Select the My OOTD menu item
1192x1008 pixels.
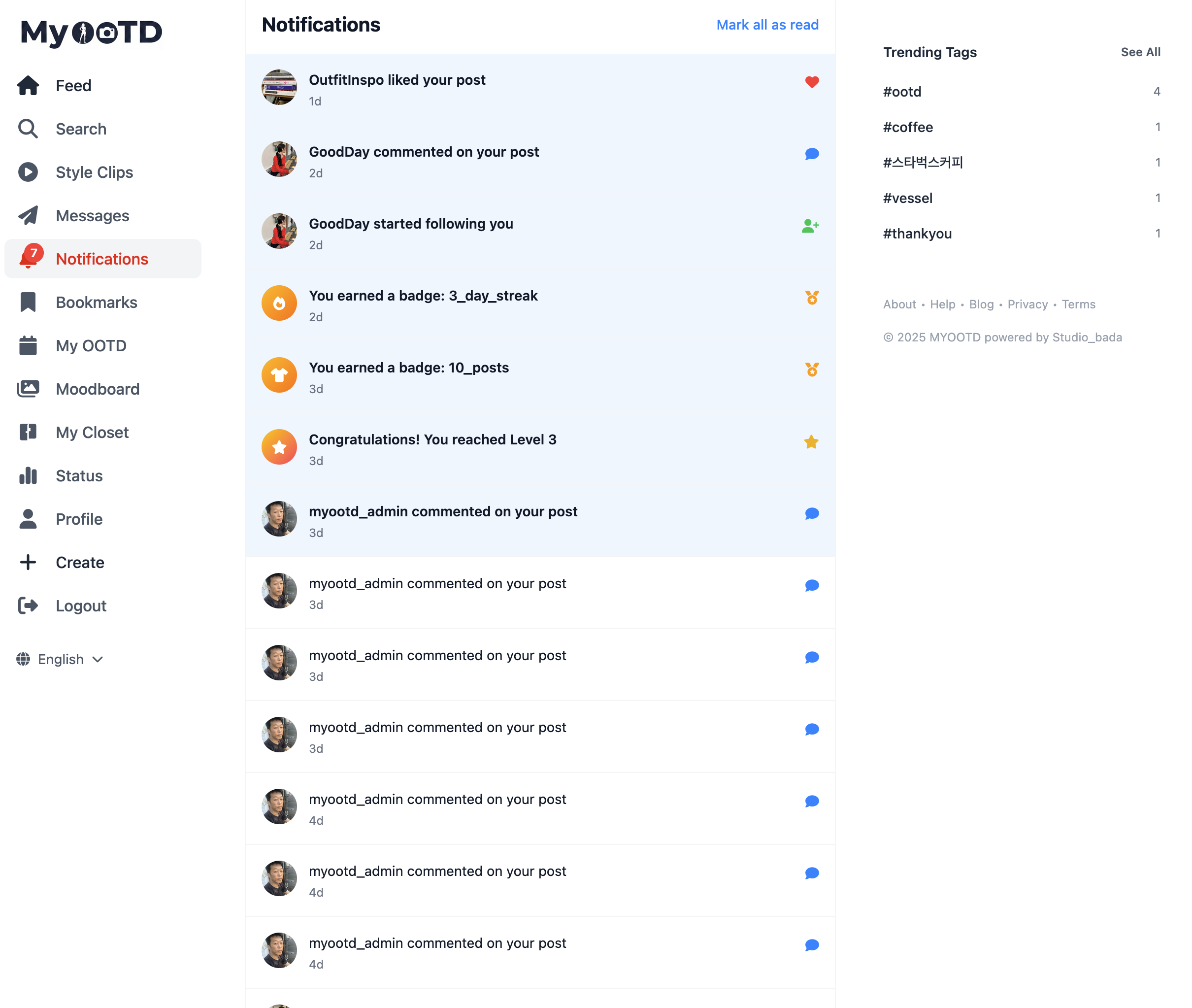point(92,346)
